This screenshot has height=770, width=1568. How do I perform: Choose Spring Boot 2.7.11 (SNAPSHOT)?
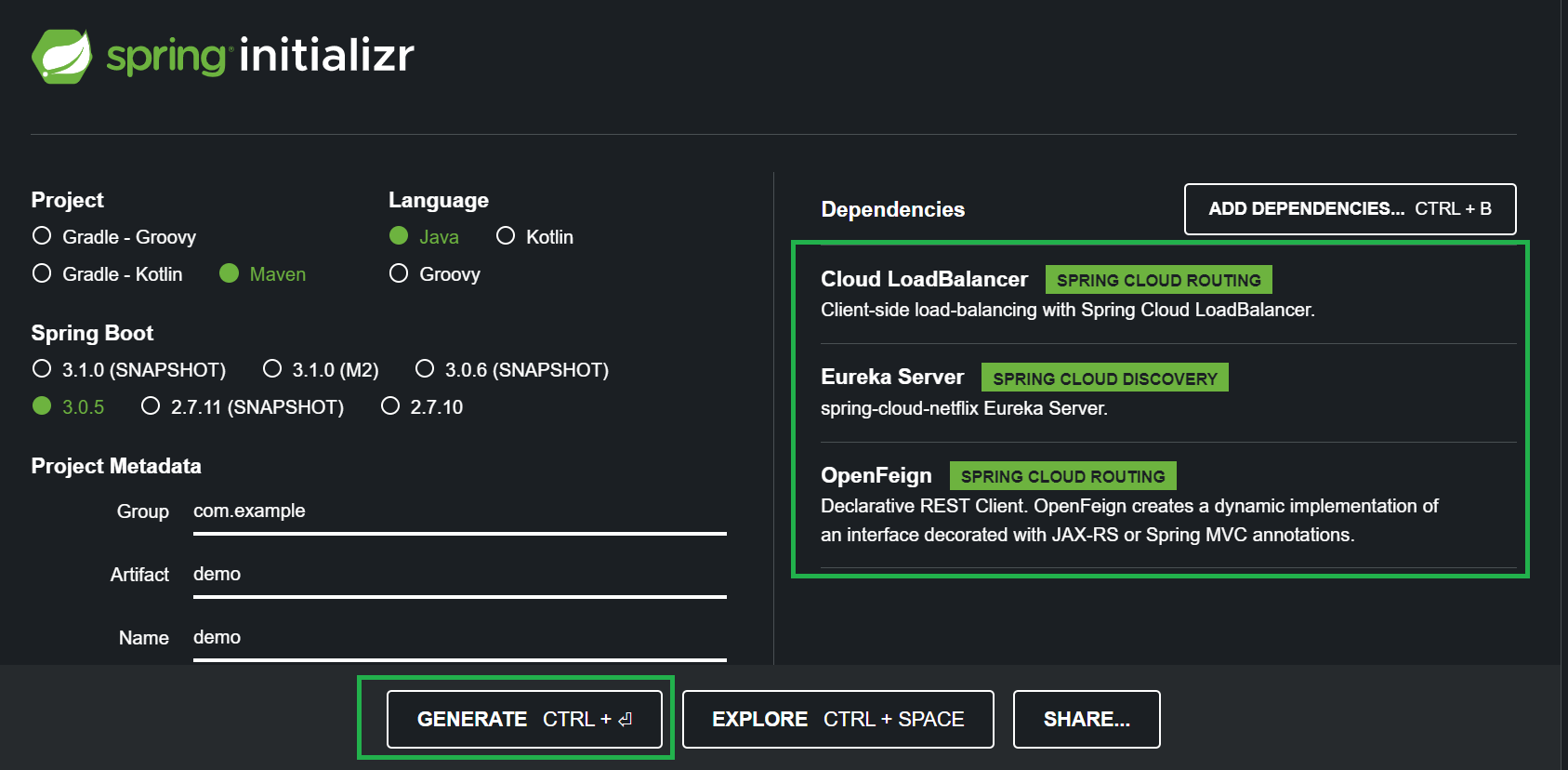point(151,406)
